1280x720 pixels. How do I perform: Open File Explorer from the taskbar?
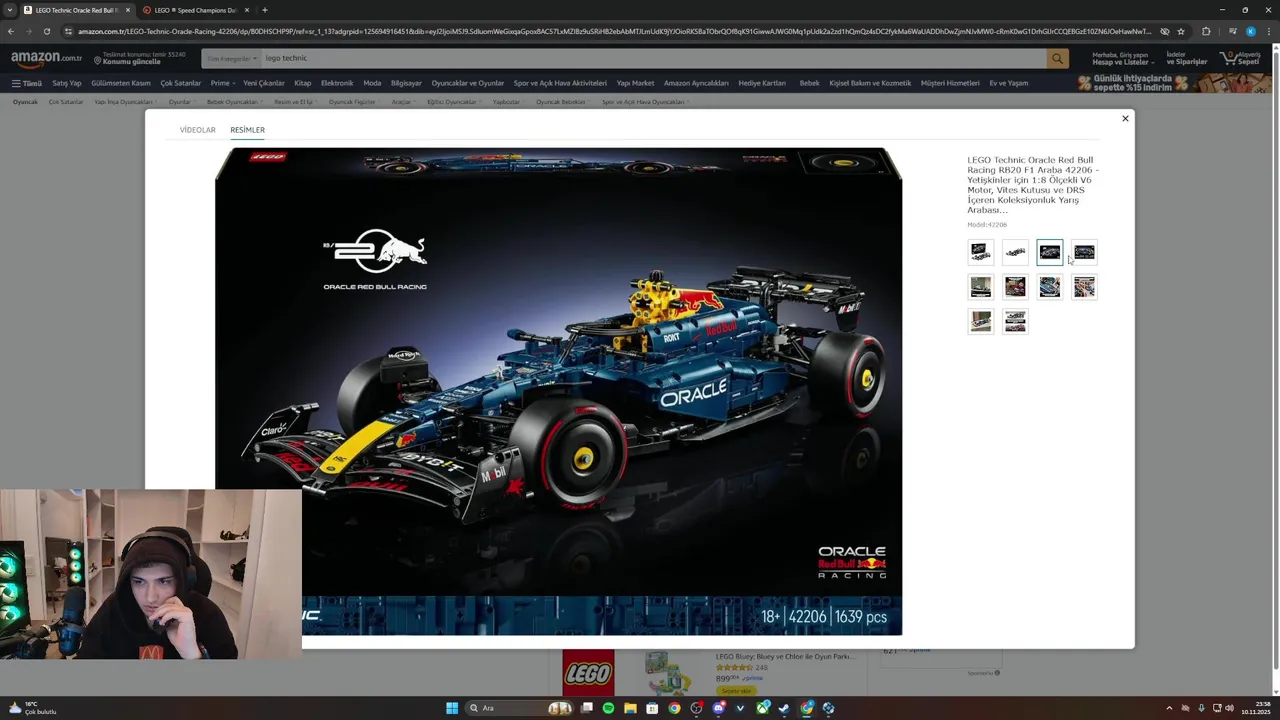pos(630,708)
